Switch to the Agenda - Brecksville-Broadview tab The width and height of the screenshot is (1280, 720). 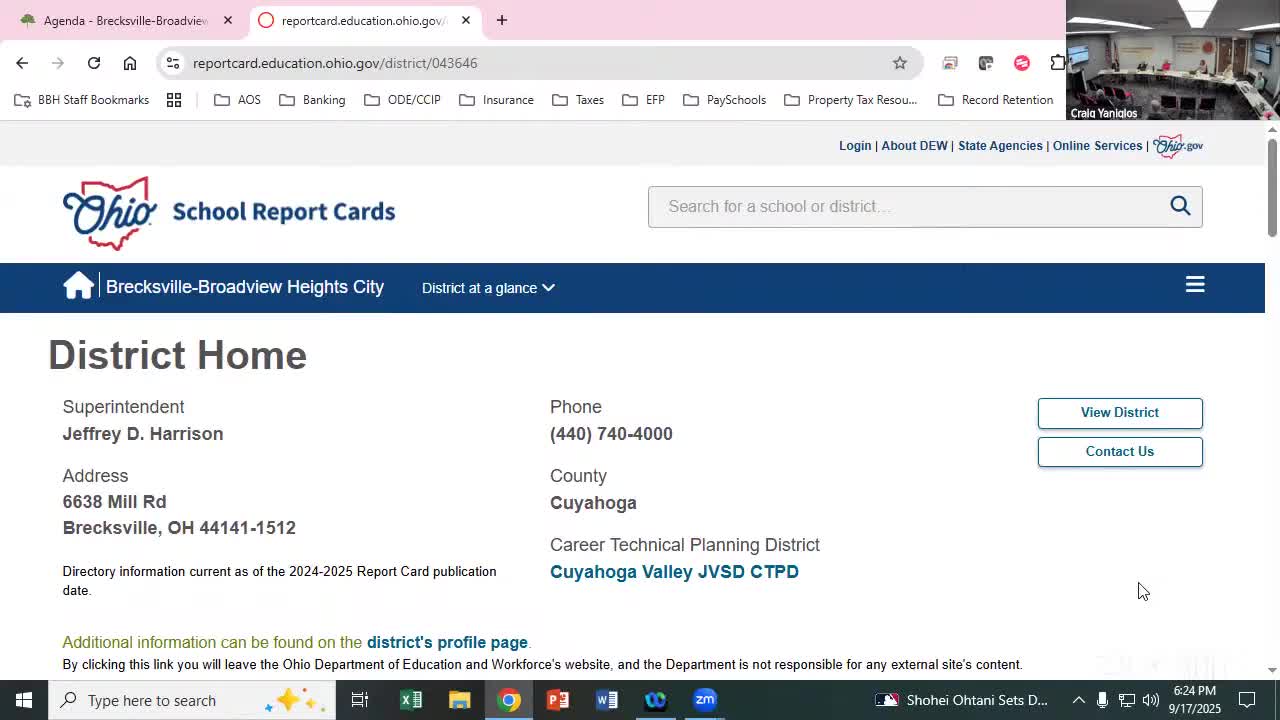tap(127, 20)
